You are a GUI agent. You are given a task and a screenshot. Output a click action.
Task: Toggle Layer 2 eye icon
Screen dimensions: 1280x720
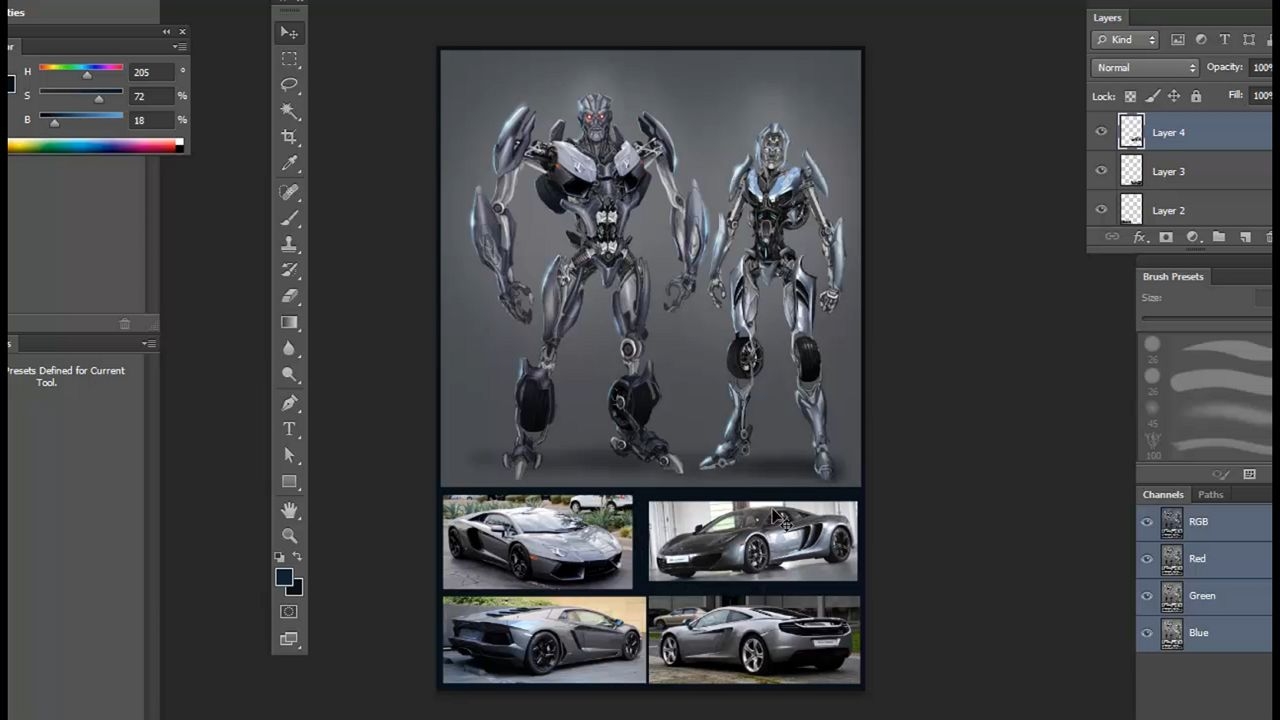pos(1101,210)
